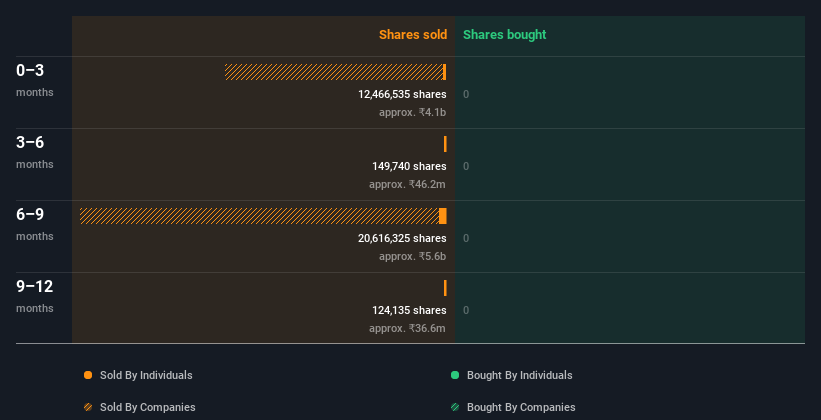Click the 'Shares bought' column header
Image resolution: width=821 pixels, height=420 pixels.
click(x=505, y=35)
